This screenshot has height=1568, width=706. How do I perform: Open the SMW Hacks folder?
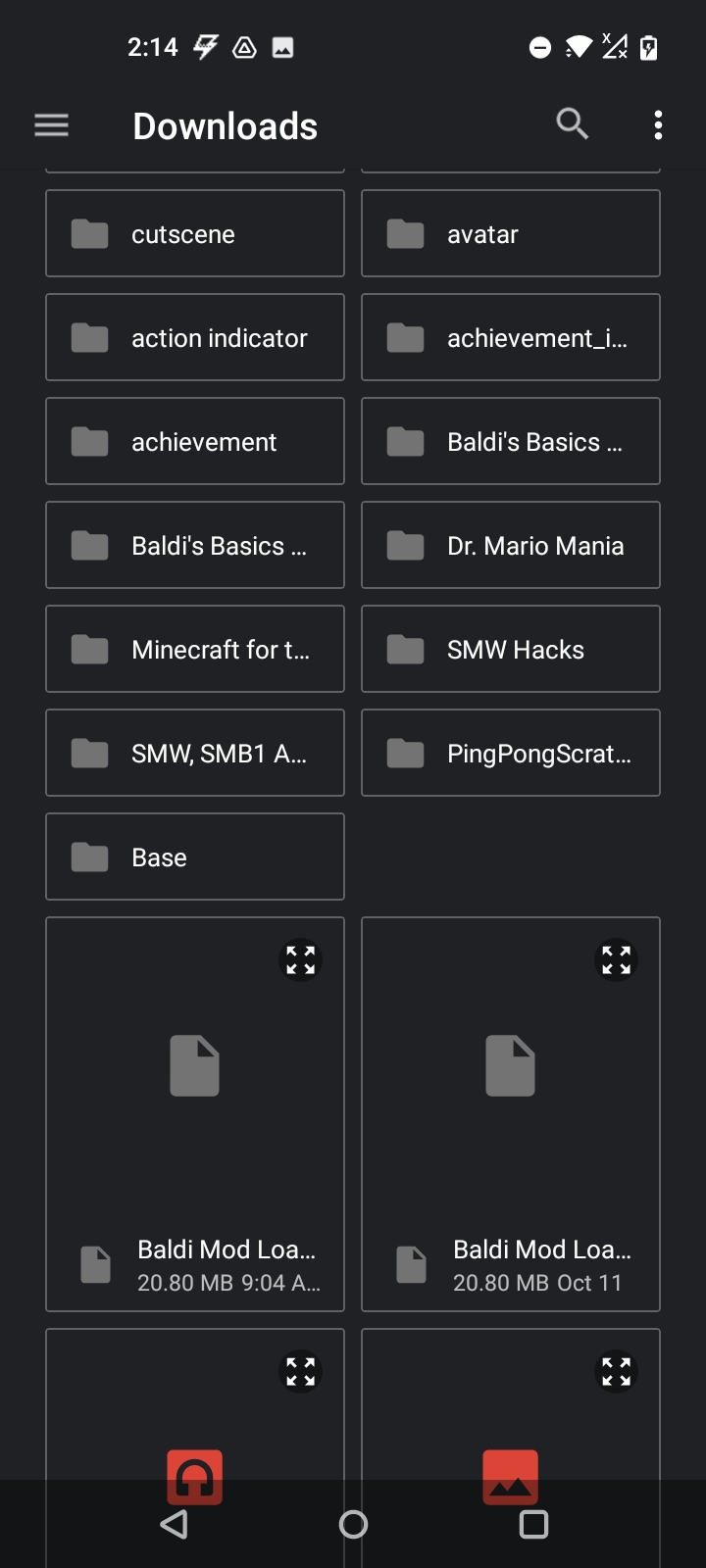tap(511, 650)
